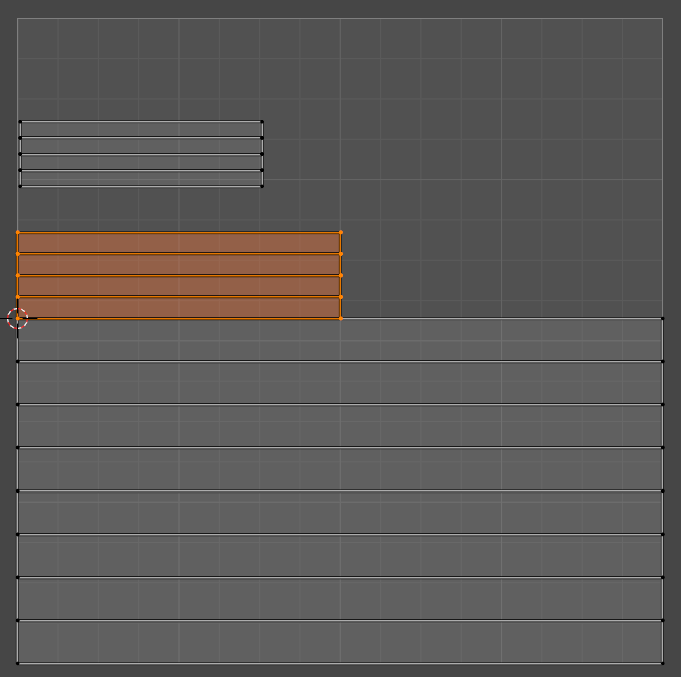This screenshot has height=677, width=681.
Task: Select bottom-right vertex of small unselected island
Action: tap(262, 186)
